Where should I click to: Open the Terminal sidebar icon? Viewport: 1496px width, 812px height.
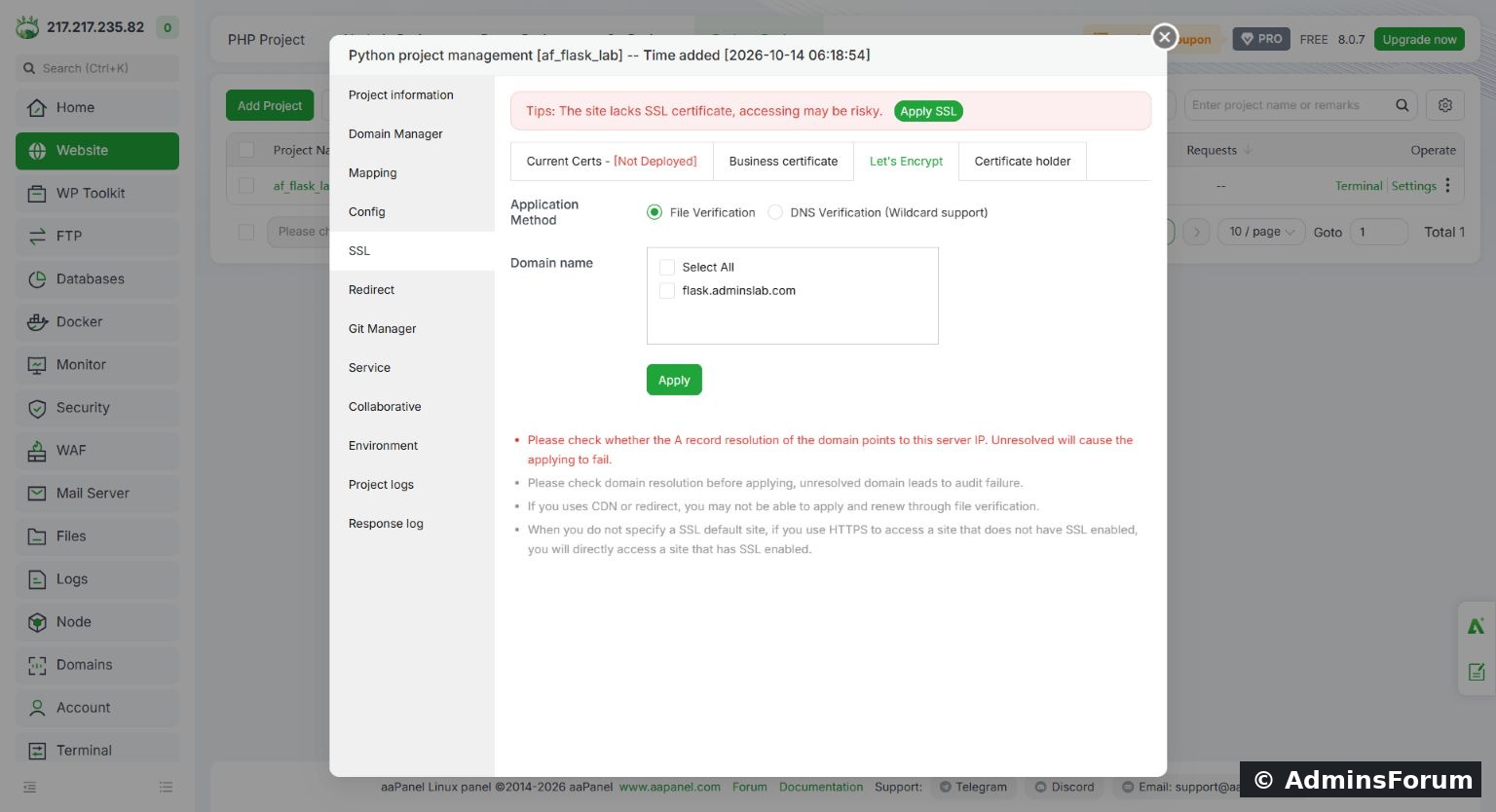pos(37,750)
